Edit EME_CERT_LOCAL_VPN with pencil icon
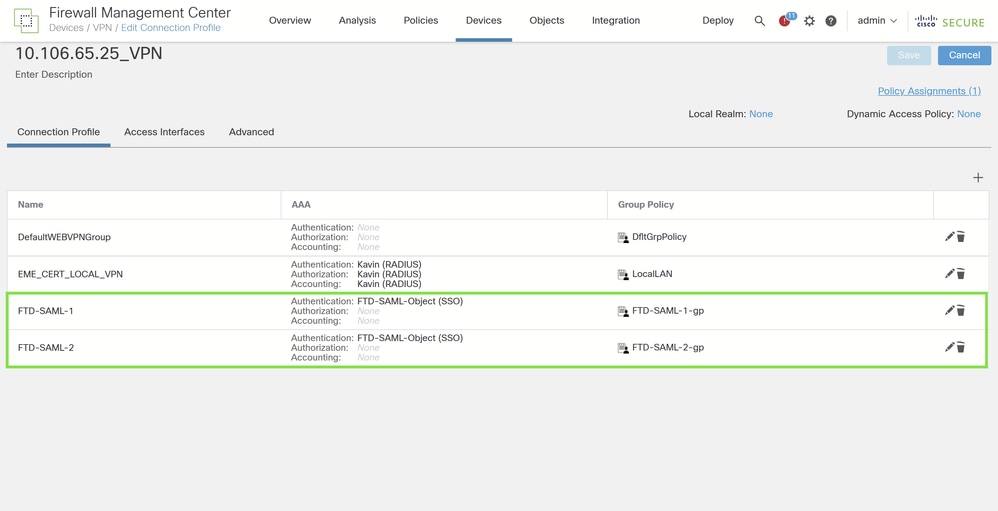The width and height of the screenshot is (998, 511). [950, 274]
